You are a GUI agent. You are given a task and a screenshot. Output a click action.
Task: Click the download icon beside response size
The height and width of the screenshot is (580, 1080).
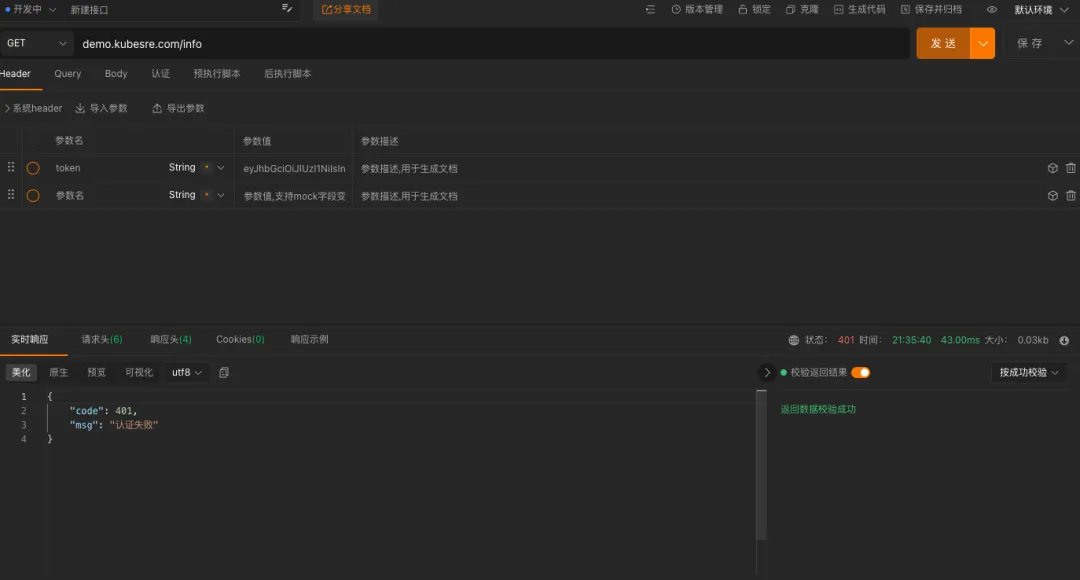pyautogui.click(x=1064, y=340)
